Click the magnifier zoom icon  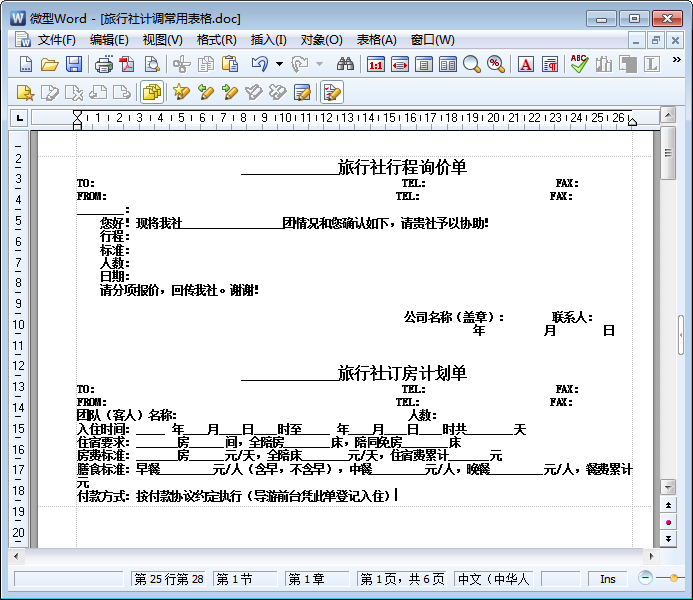[x=472, y=65]
